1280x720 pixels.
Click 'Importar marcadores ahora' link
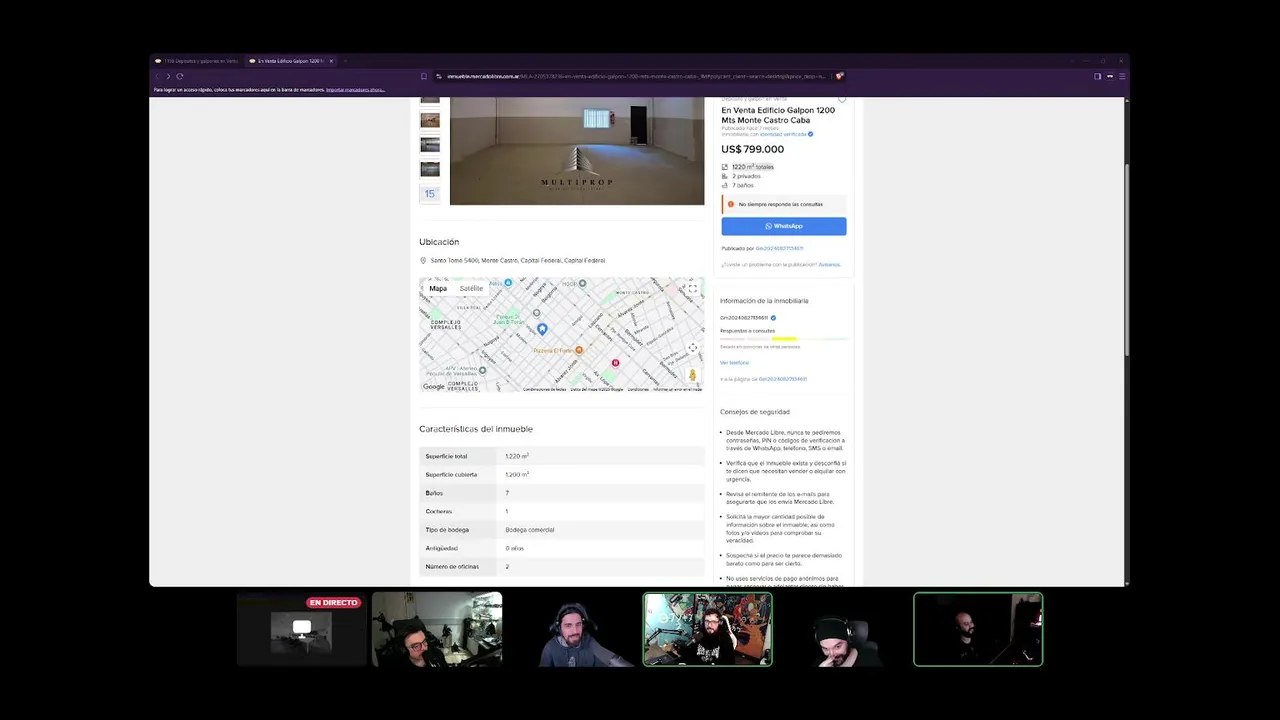point(355,90)
